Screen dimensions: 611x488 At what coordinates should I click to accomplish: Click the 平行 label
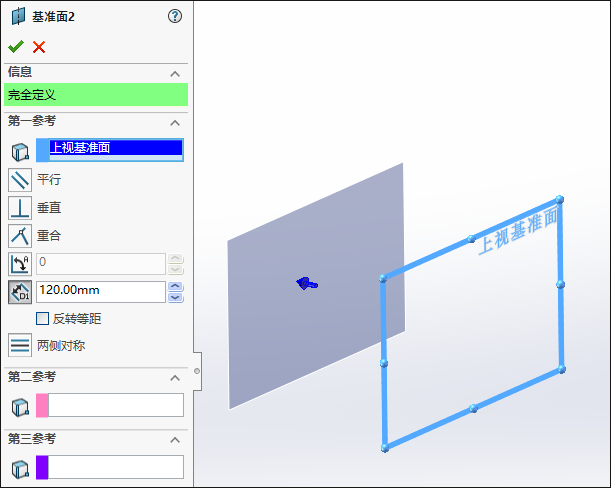[x=49, y=180]
